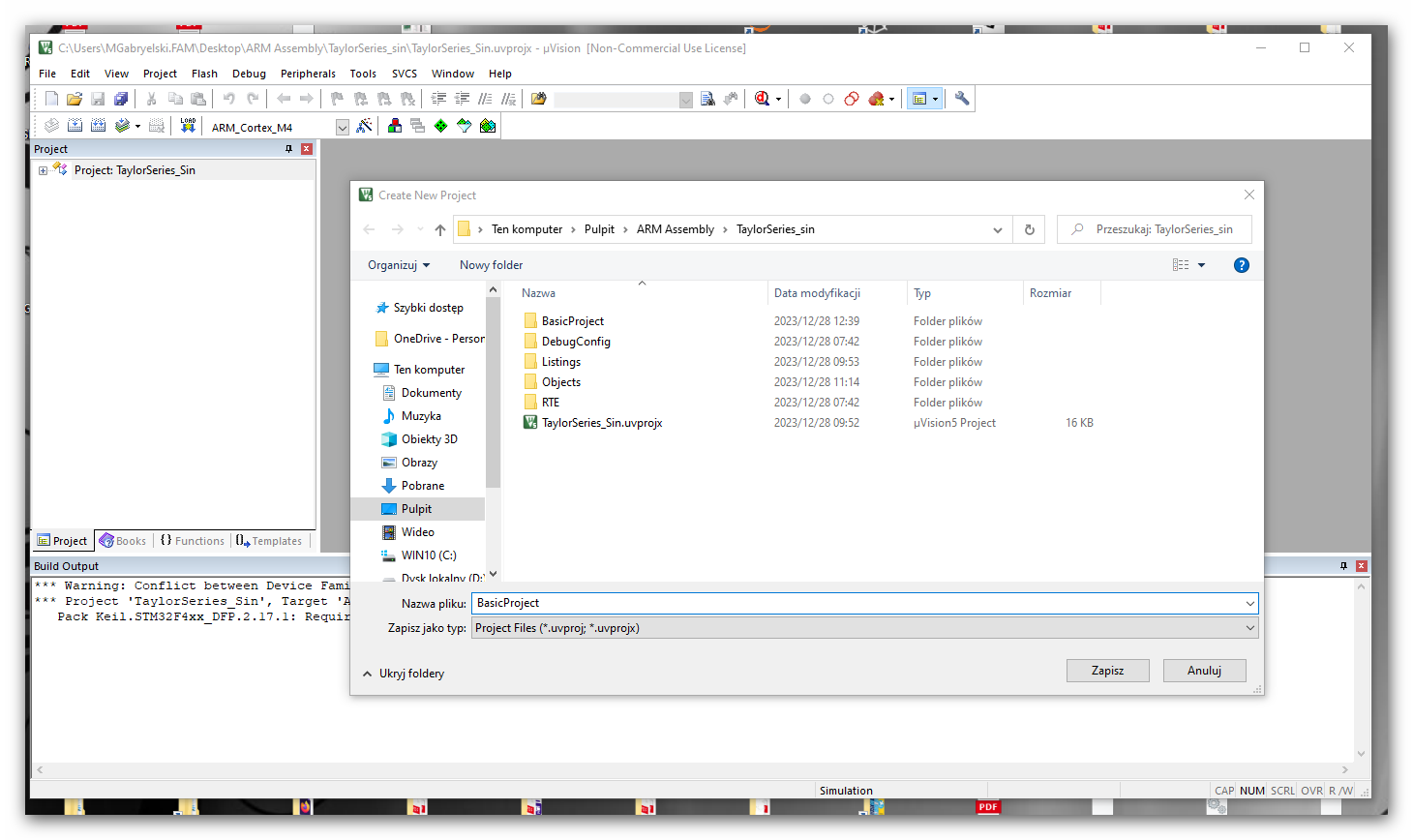Click the Find document search icon
Image resolution: width=1413 pixels, height=840 pixels.
click(707, 99)
